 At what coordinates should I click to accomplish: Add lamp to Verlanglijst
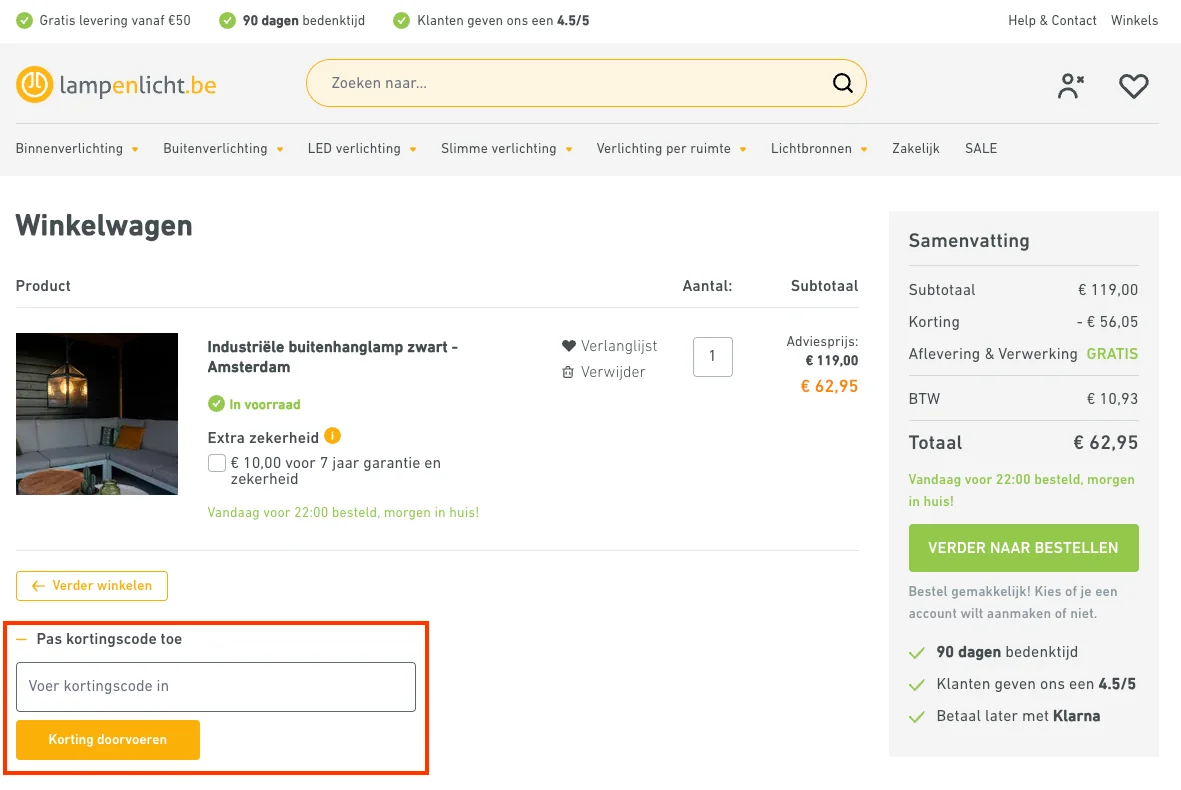click(x=609, y=346)
